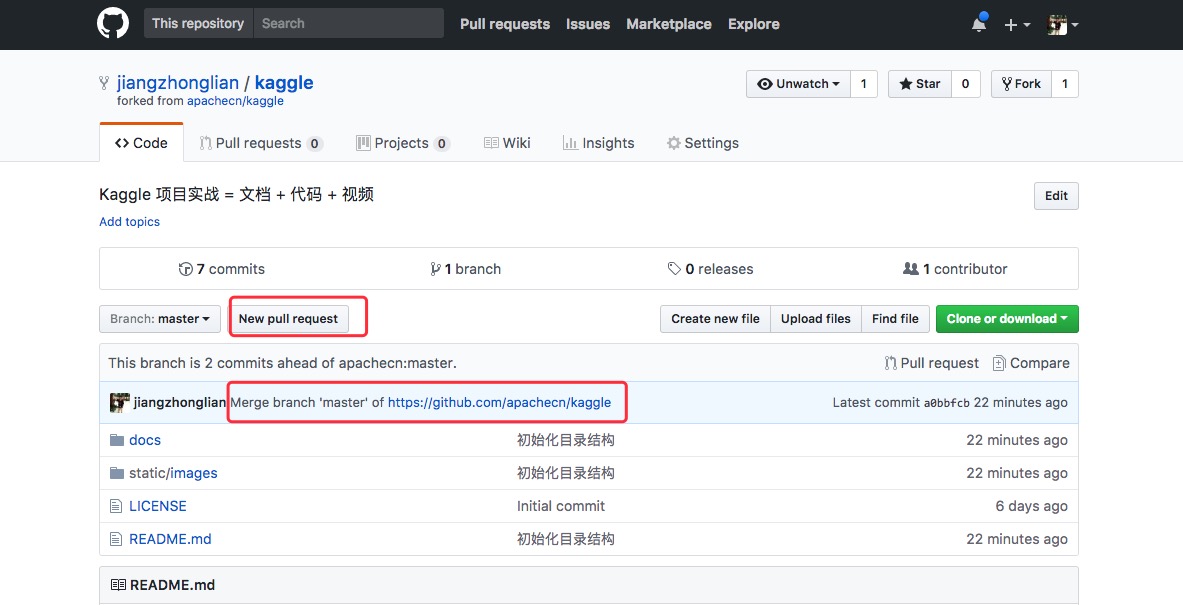Click the New pull request button
The width and height of the screenshot is (1183, 605).
click(288, 319)
